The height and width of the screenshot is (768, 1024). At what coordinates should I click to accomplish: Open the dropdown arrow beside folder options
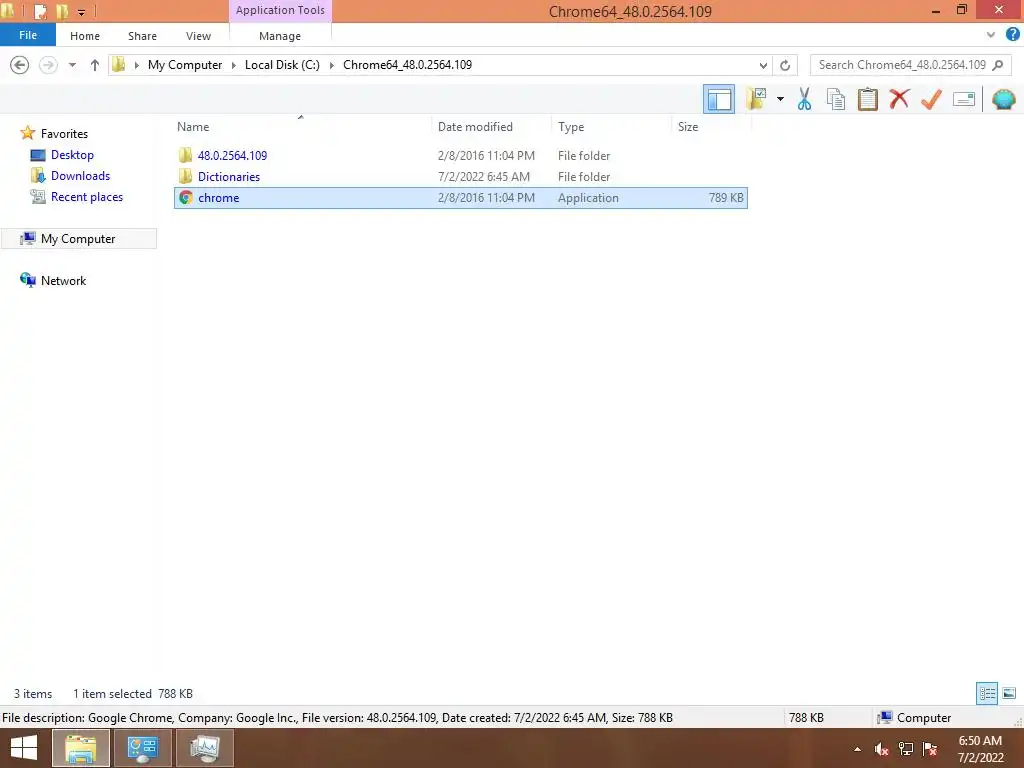[780, 99]
